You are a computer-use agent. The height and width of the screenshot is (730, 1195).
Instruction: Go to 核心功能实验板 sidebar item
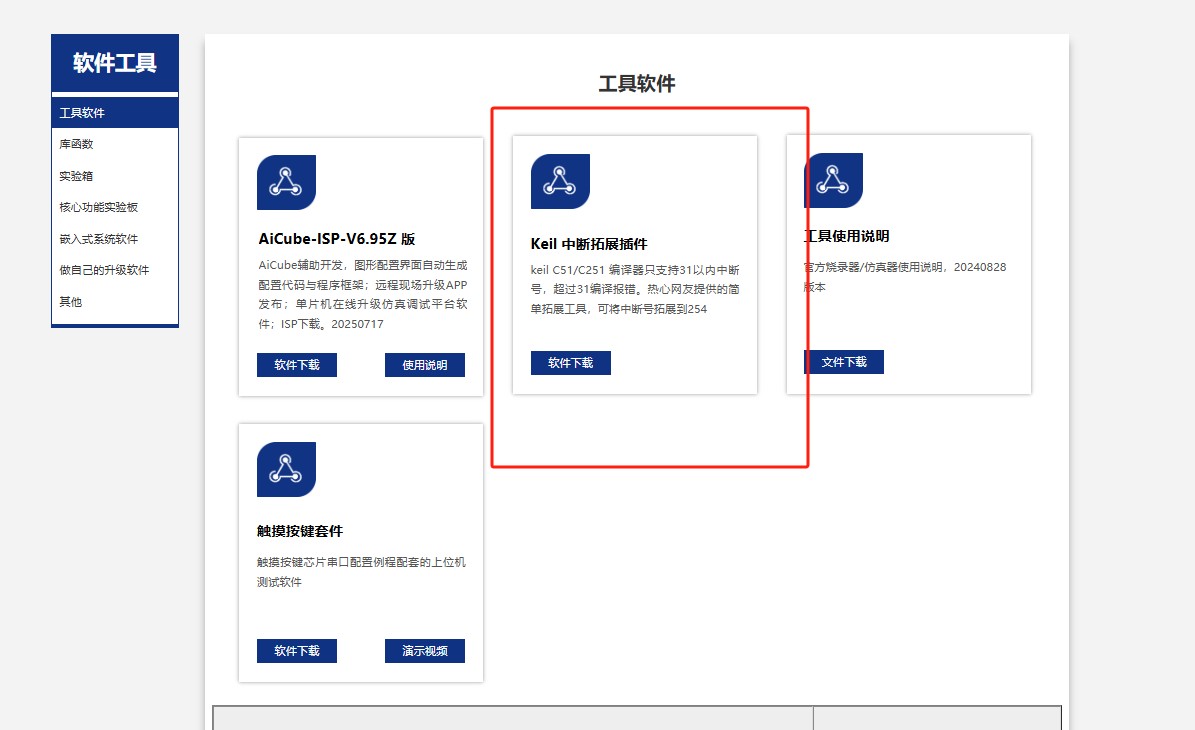[114, 207]
